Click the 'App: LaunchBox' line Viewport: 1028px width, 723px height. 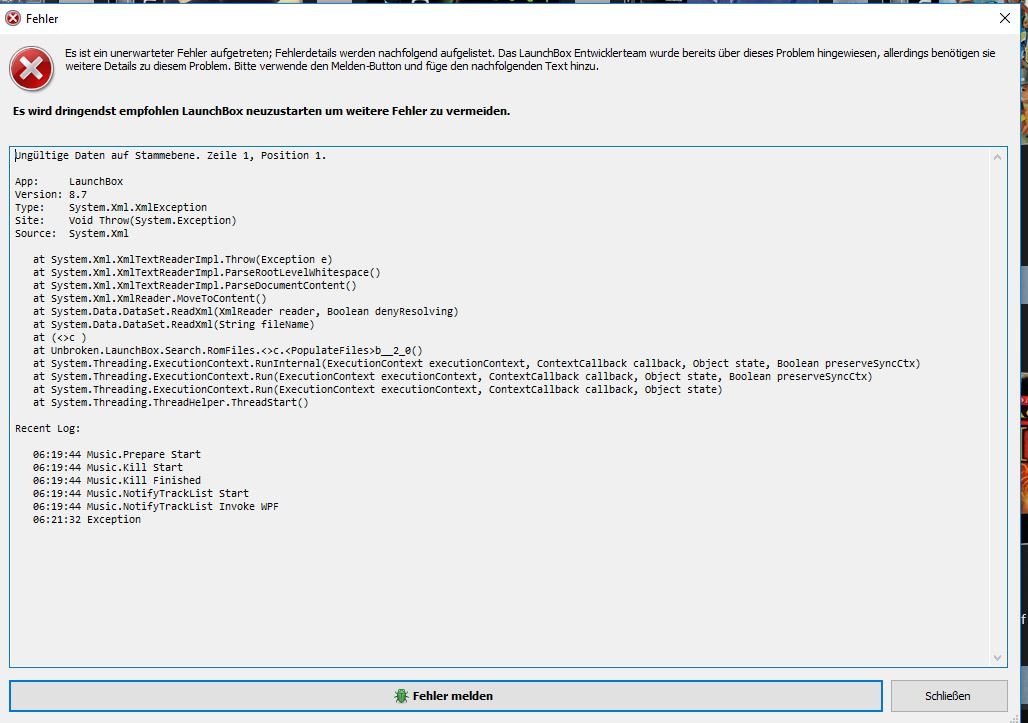(69, 181)
